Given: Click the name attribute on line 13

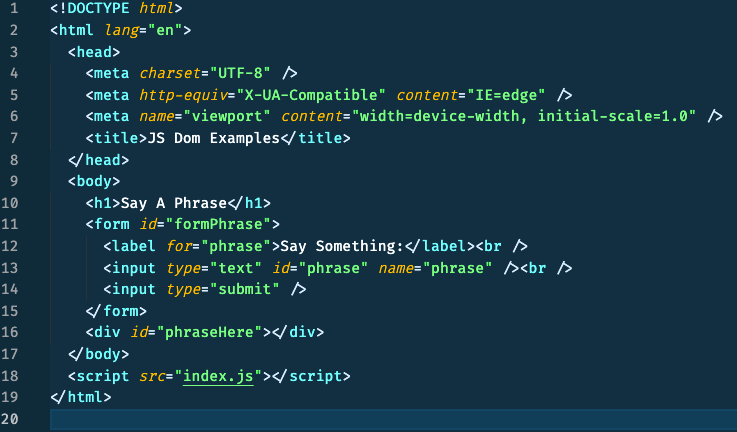Looking at the screenshot, I should (395, 268).
